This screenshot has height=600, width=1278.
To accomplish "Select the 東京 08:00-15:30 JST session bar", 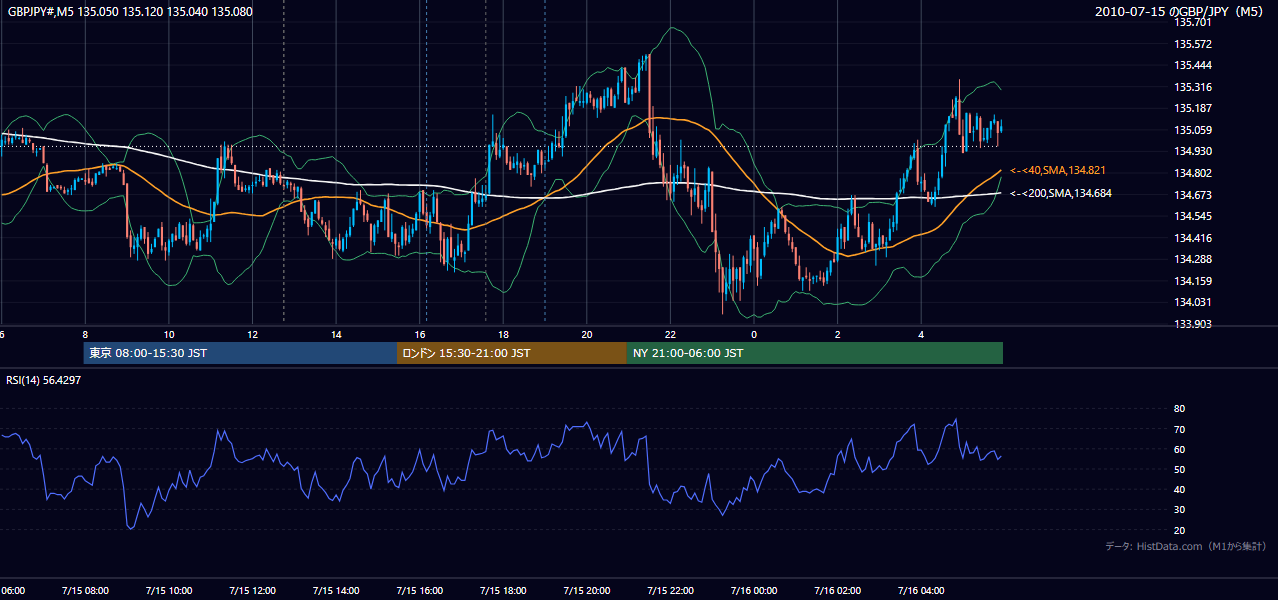I will pyautogui.click(x=240, y=353).
